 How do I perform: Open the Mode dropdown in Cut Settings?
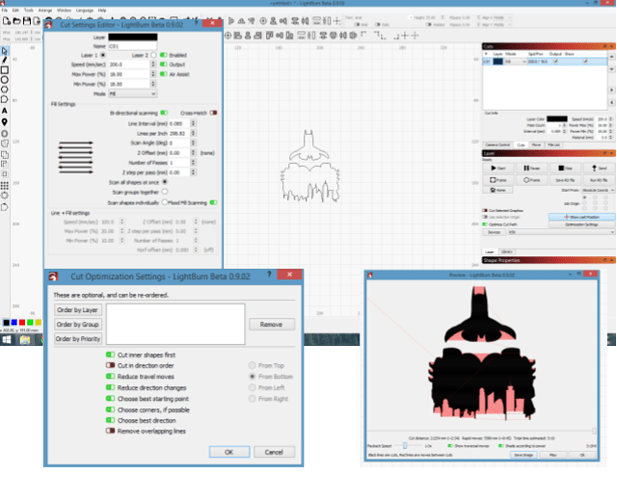point(133,94)
